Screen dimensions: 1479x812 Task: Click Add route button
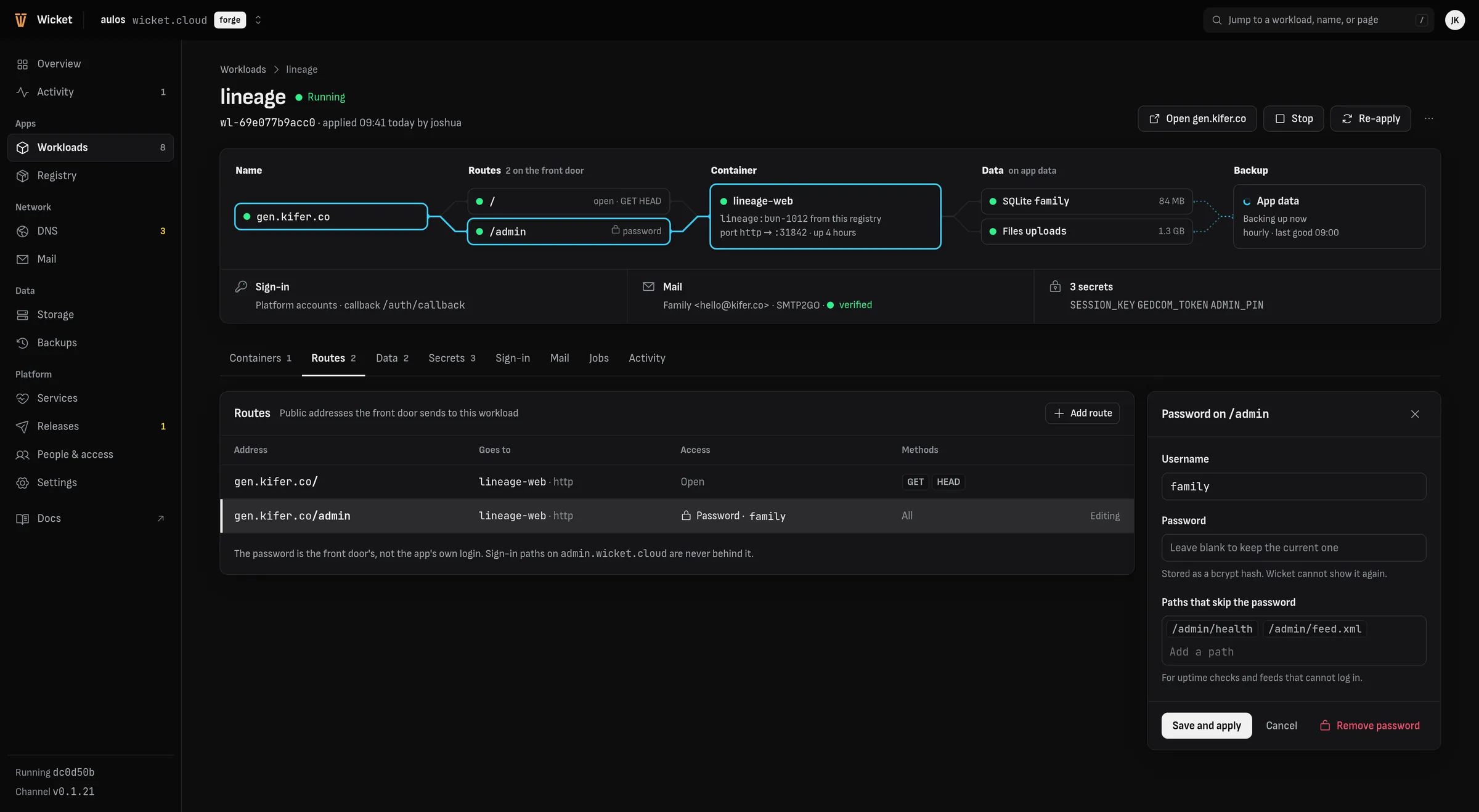coord(1082,413)
